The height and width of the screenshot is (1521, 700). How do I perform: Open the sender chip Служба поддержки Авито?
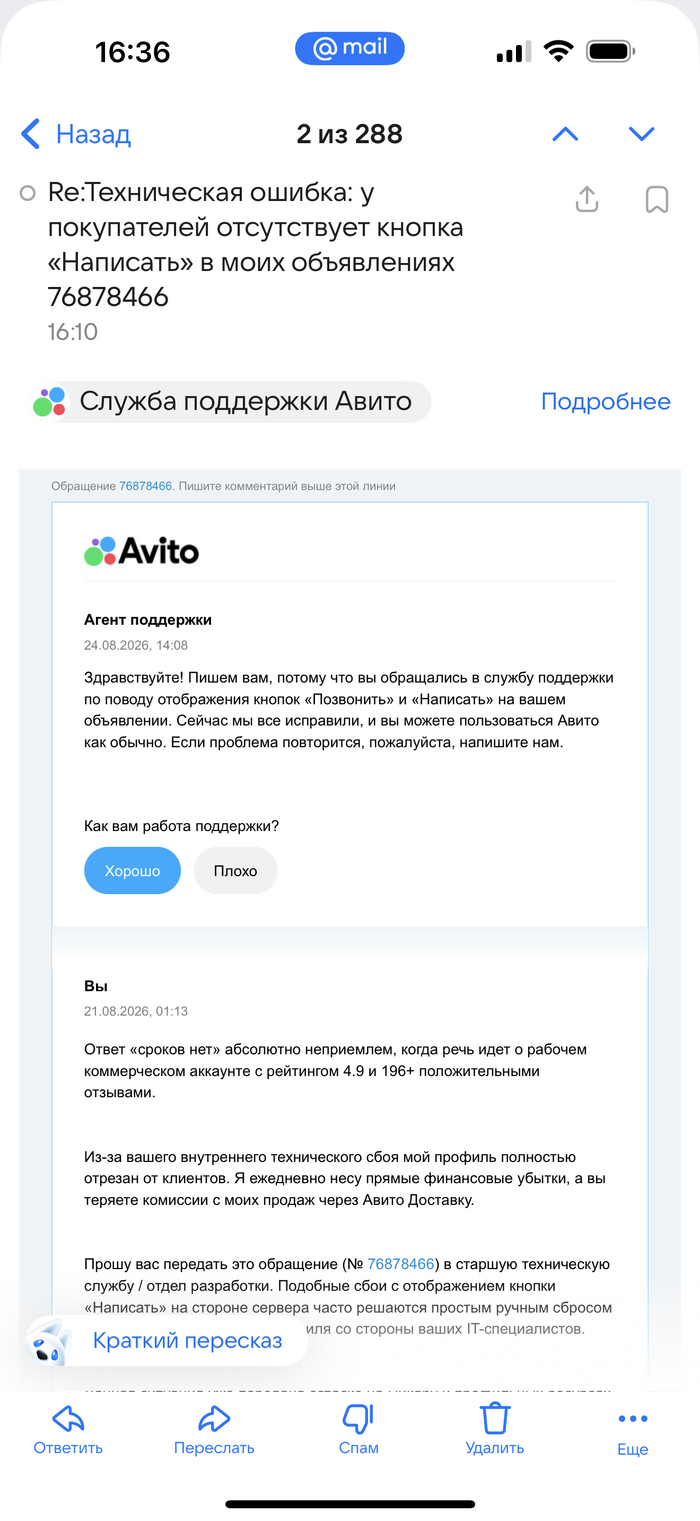[x=231, y=402]
